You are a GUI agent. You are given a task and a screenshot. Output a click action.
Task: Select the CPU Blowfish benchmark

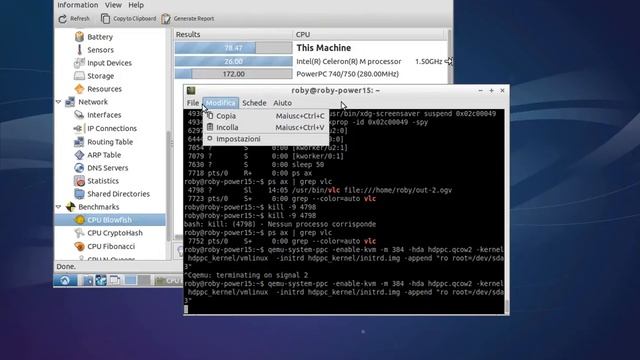(x=110, y=220)
